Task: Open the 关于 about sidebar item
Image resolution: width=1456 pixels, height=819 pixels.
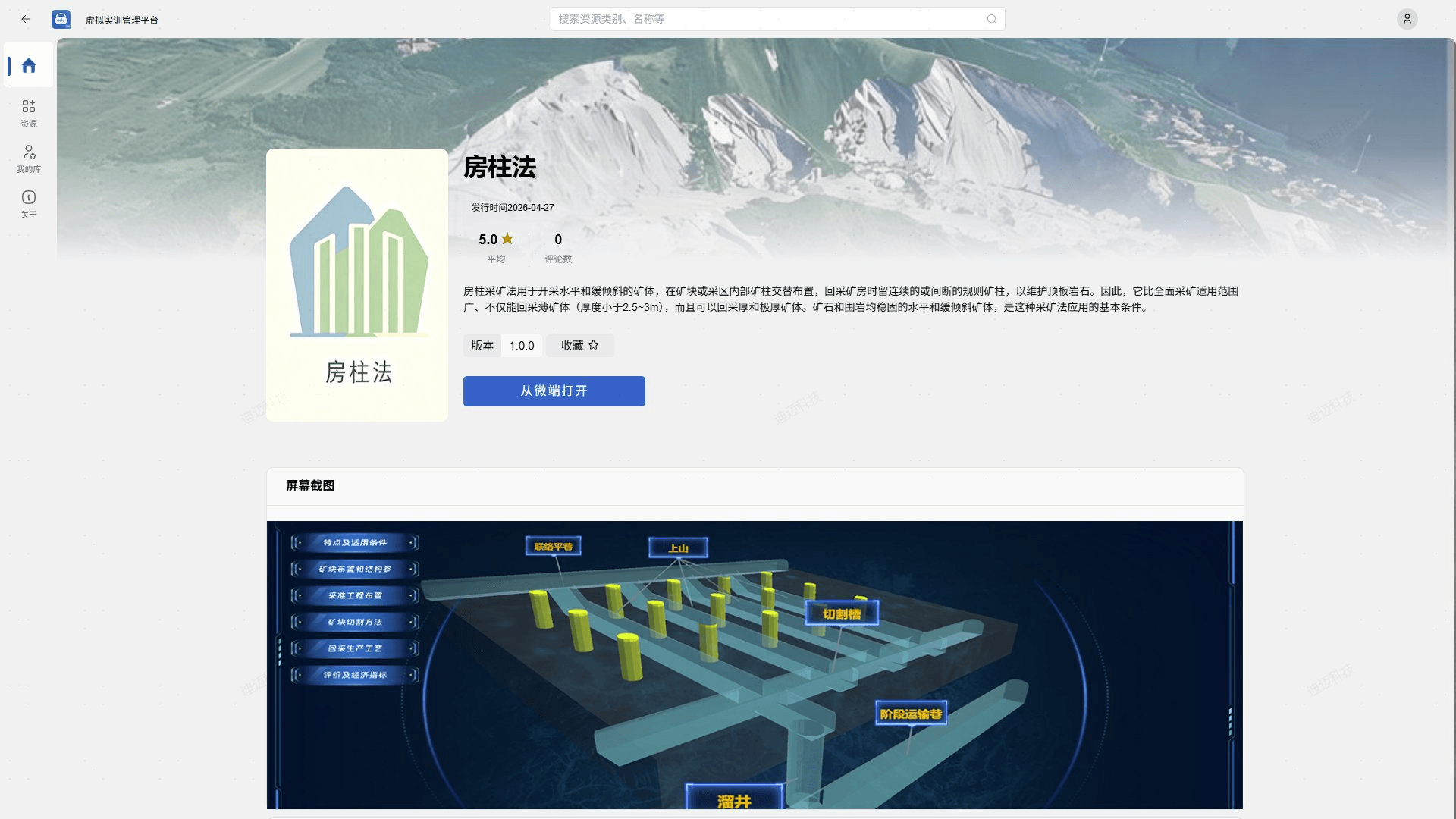Action: click(29, 204)
